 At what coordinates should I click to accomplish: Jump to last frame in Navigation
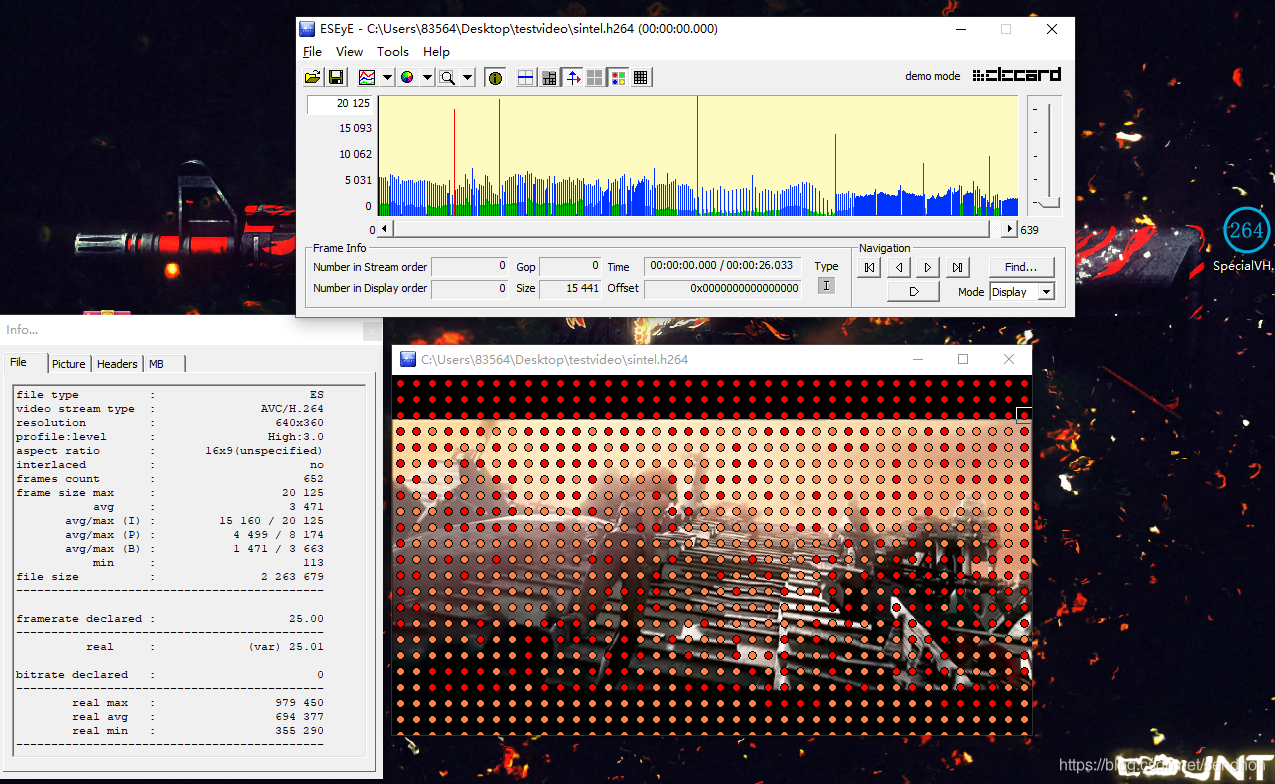(957, 267)
